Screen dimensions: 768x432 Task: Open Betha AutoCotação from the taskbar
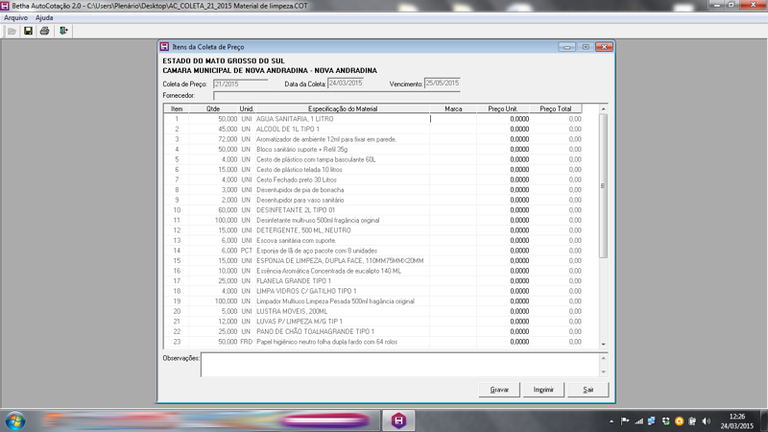(400, 420)
